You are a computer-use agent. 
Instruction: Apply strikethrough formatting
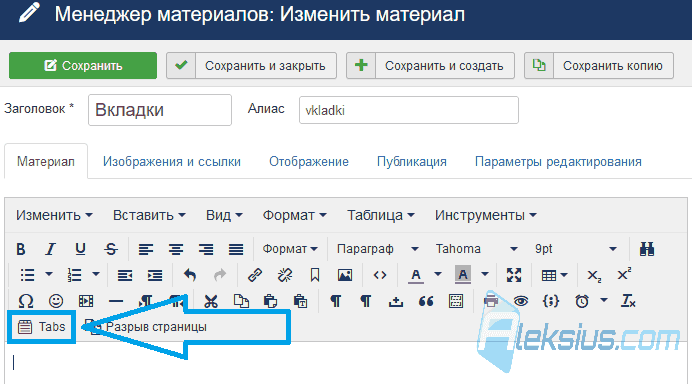point(110,249)
